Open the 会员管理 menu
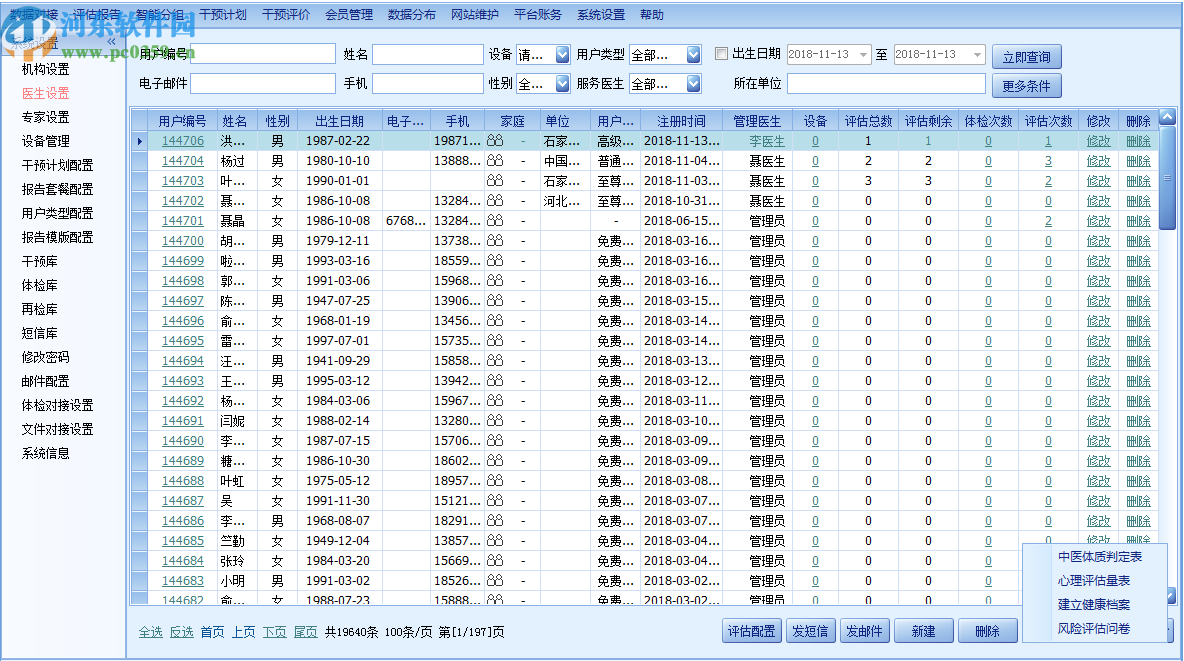 tap(349, 15)
